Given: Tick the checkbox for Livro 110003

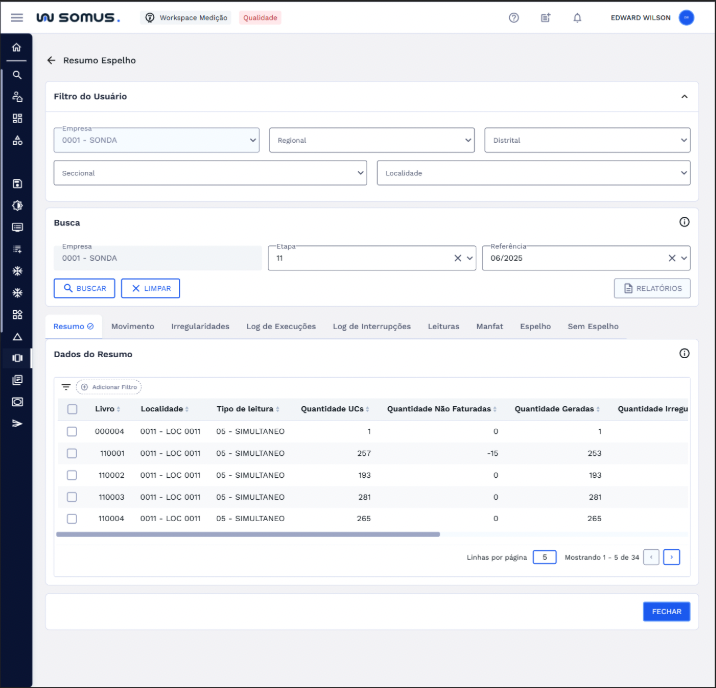Looking at the screenshot, I should (72, 497).
